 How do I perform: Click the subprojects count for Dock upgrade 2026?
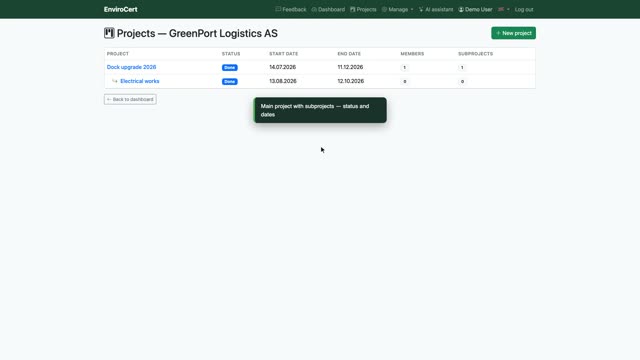[x=462, y=67]
